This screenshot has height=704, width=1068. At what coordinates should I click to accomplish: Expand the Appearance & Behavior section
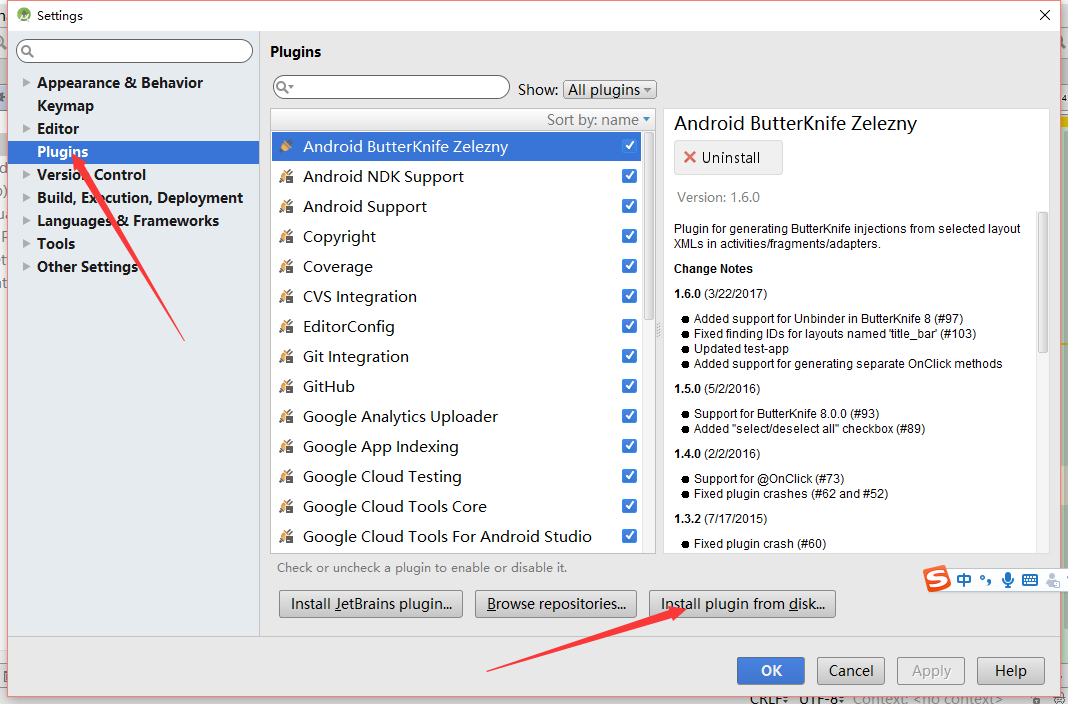point(26,83)
